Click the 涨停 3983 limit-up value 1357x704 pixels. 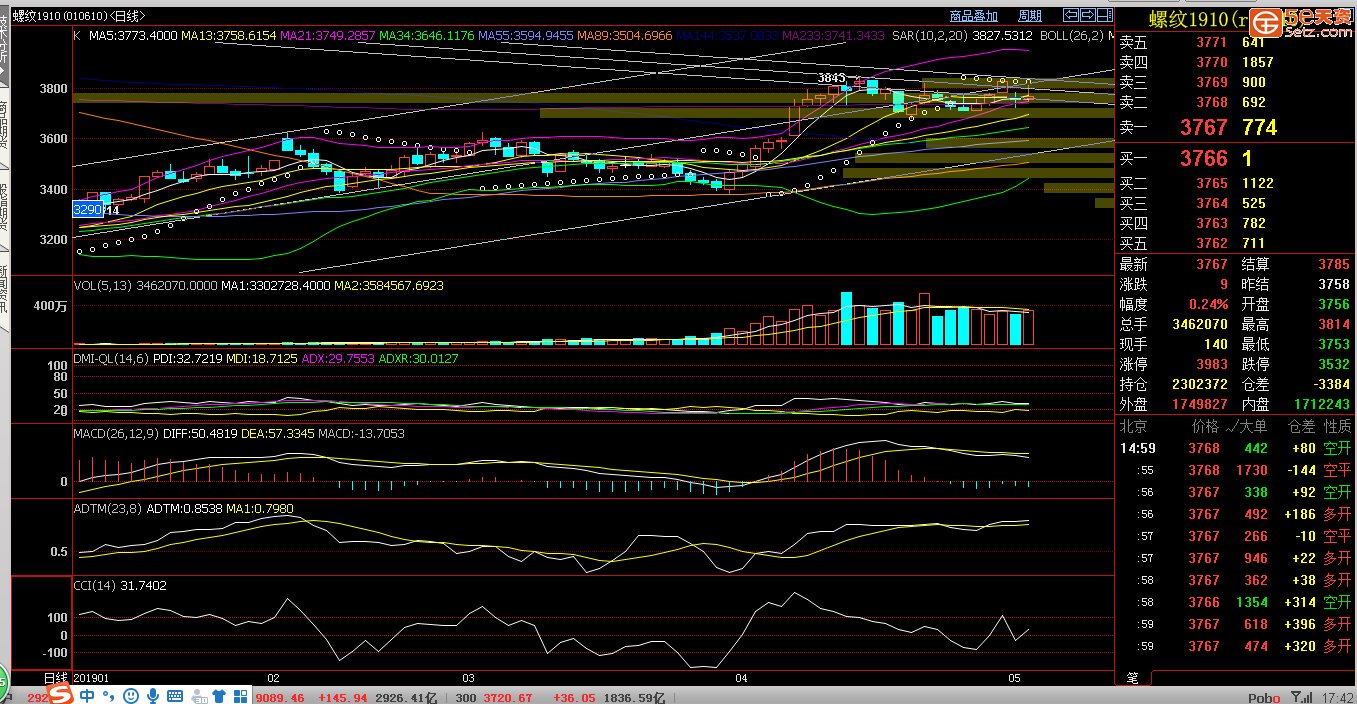coord(1212,364)
